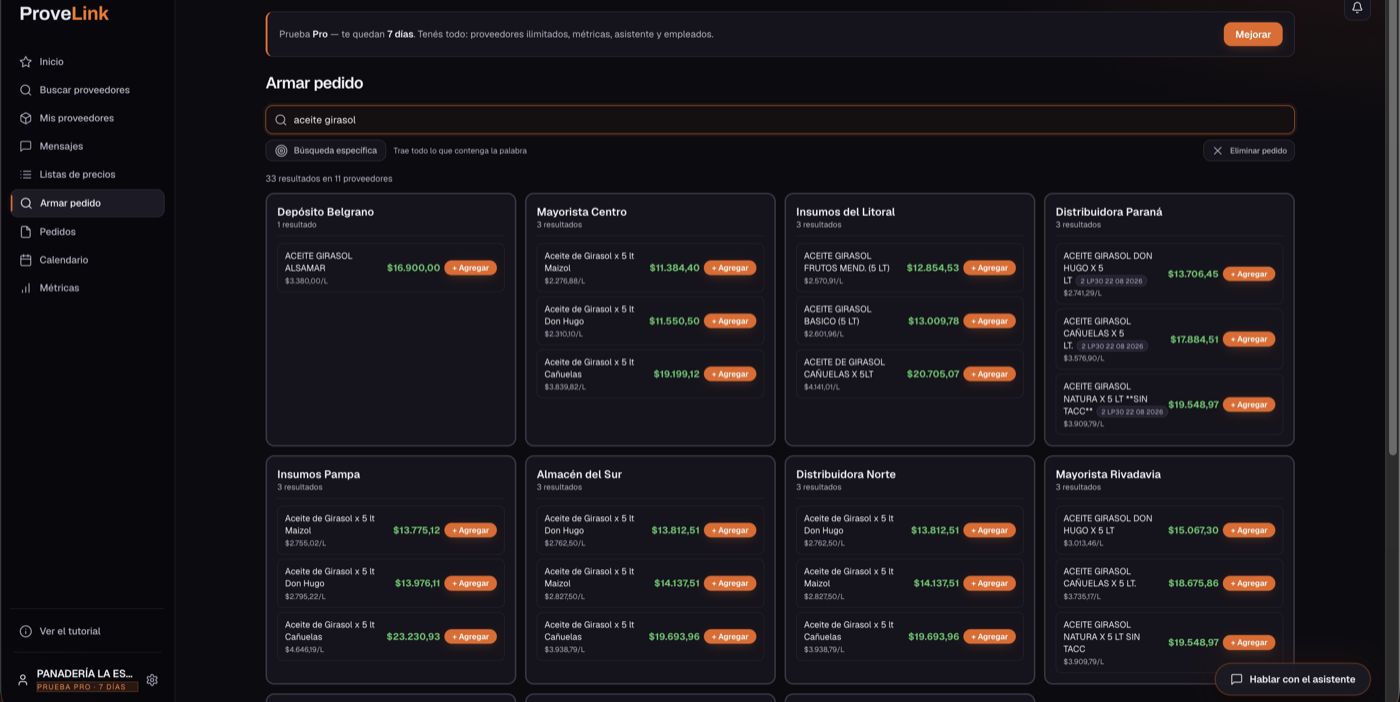Click the page vertical scrollbar
1400x702 pixels.
tap(1395, 230)
